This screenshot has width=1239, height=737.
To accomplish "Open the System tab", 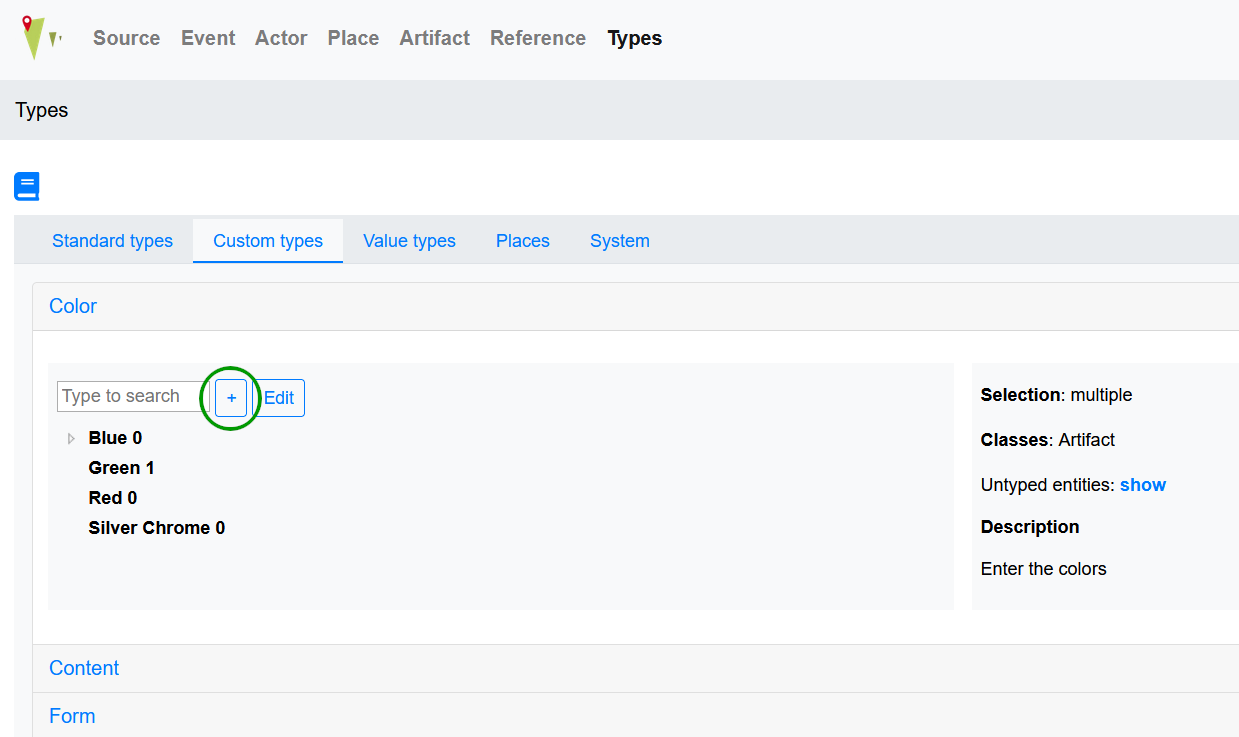I will coord(620,241).
